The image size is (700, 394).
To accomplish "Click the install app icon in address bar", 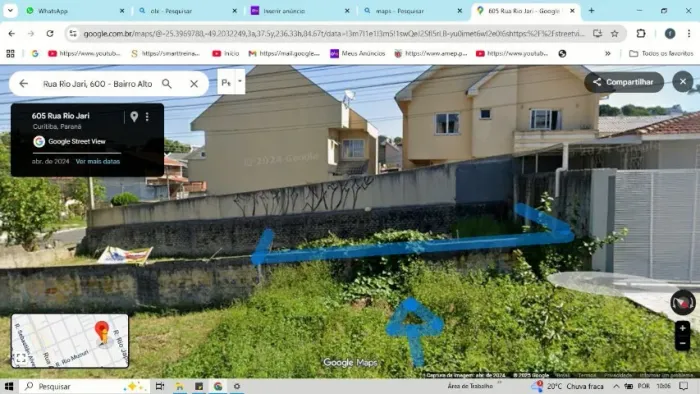I will click(597, 33).
